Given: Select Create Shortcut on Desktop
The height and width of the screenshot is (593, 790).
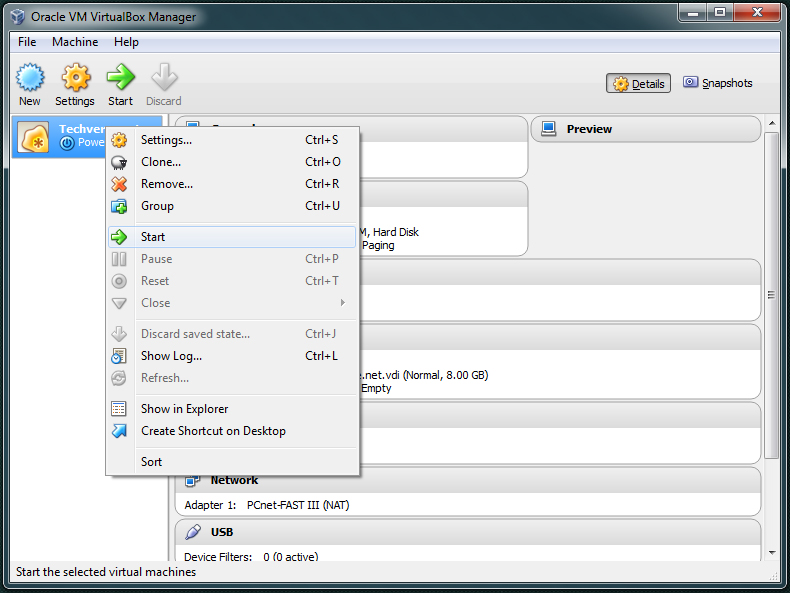Looking at the screenshot, I should [x=232, y=431].
